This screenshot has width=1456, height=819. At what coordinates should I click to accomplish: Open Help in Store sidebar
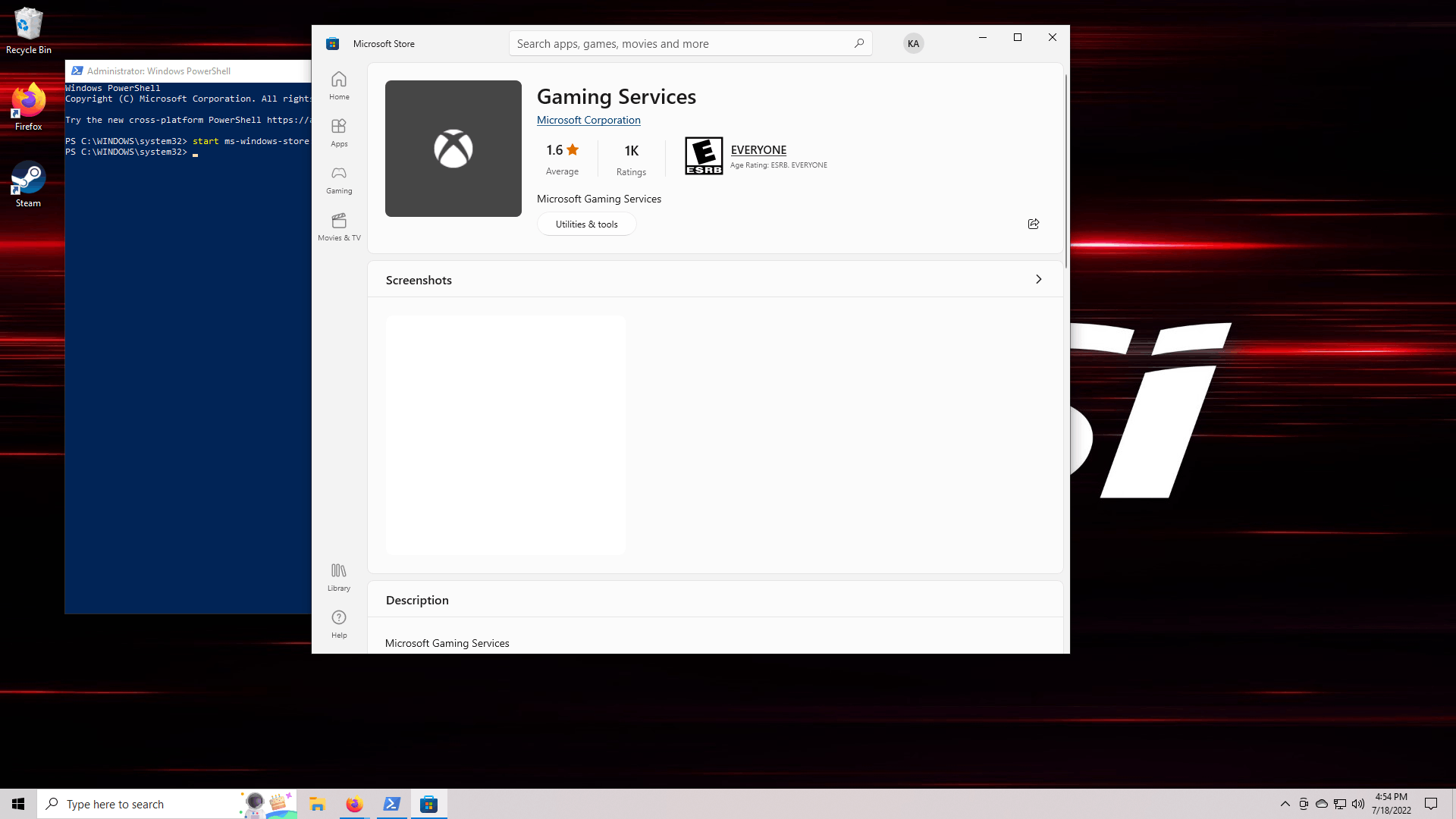(x=339, y=624)
